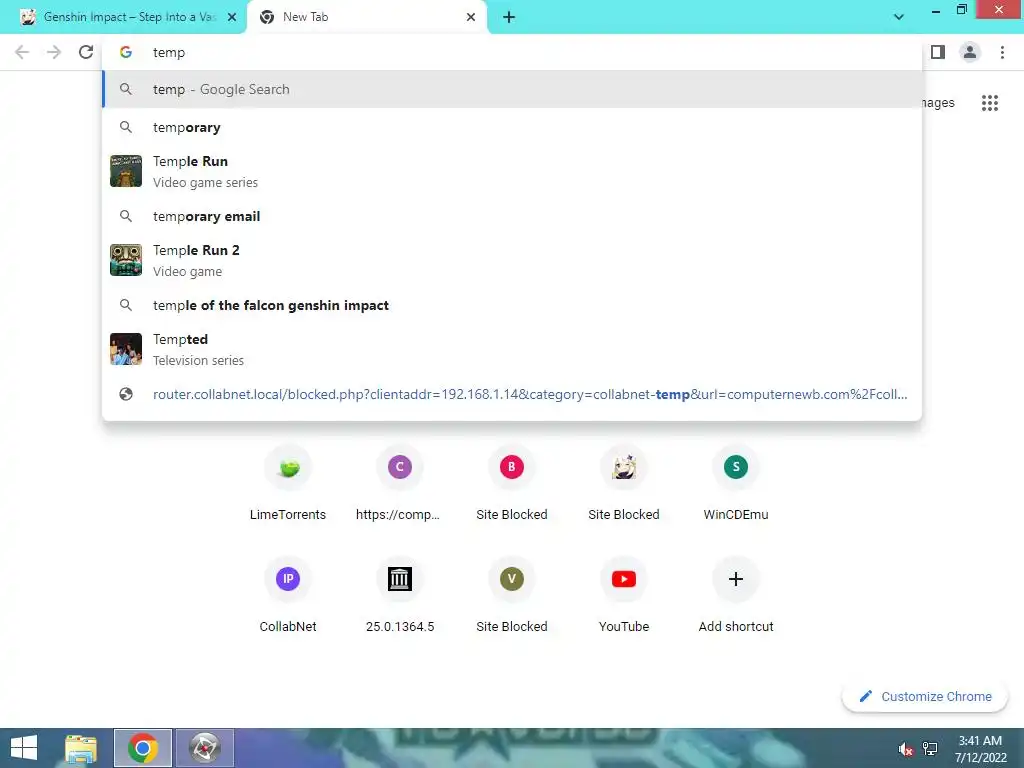Open the Site Blocked shortcut with B icon
This screenshot has width=1024, height=768.
pos(512,483)
